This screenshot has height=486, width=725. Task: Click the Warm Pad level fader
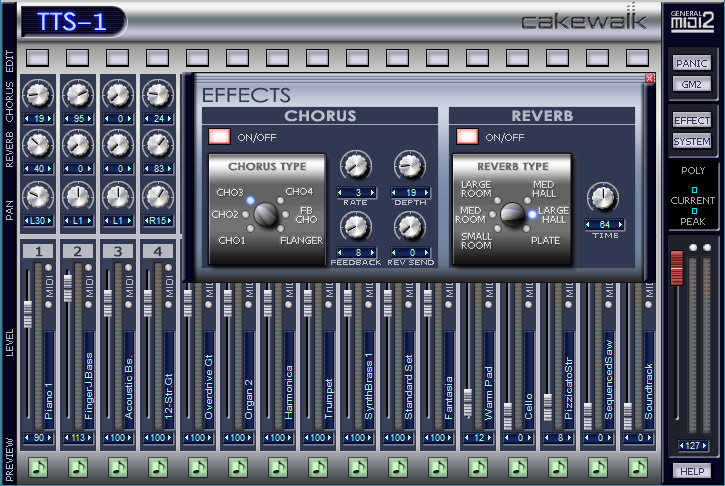click(468, 402)
